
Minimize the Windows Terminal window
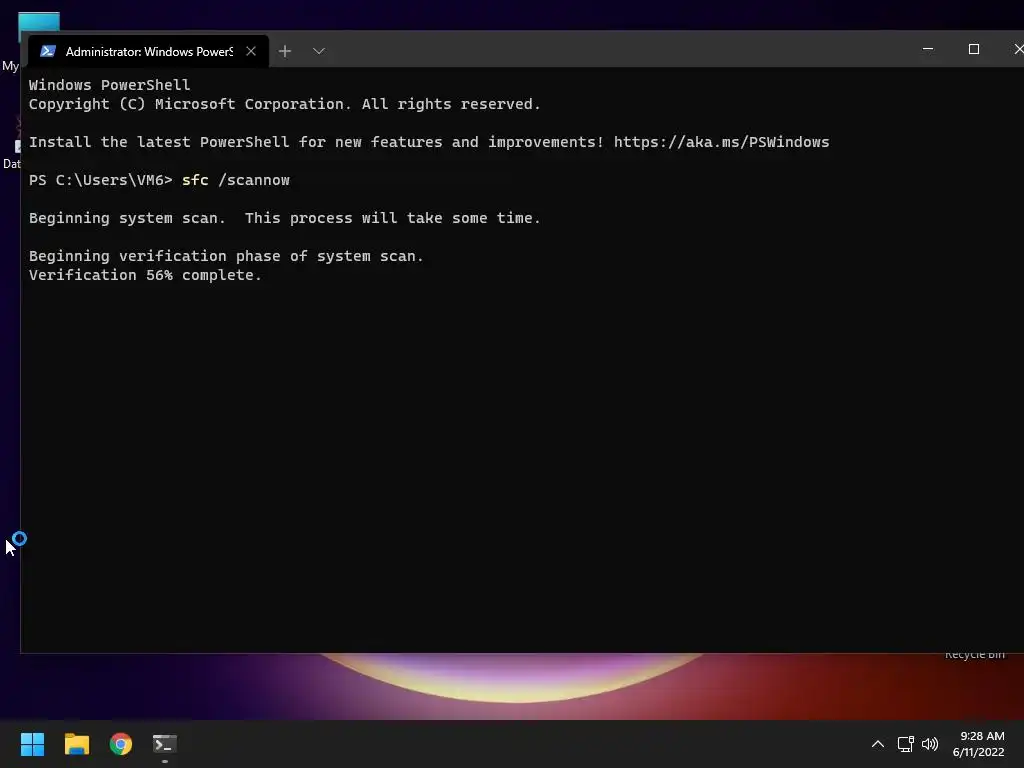click(927, 49)
